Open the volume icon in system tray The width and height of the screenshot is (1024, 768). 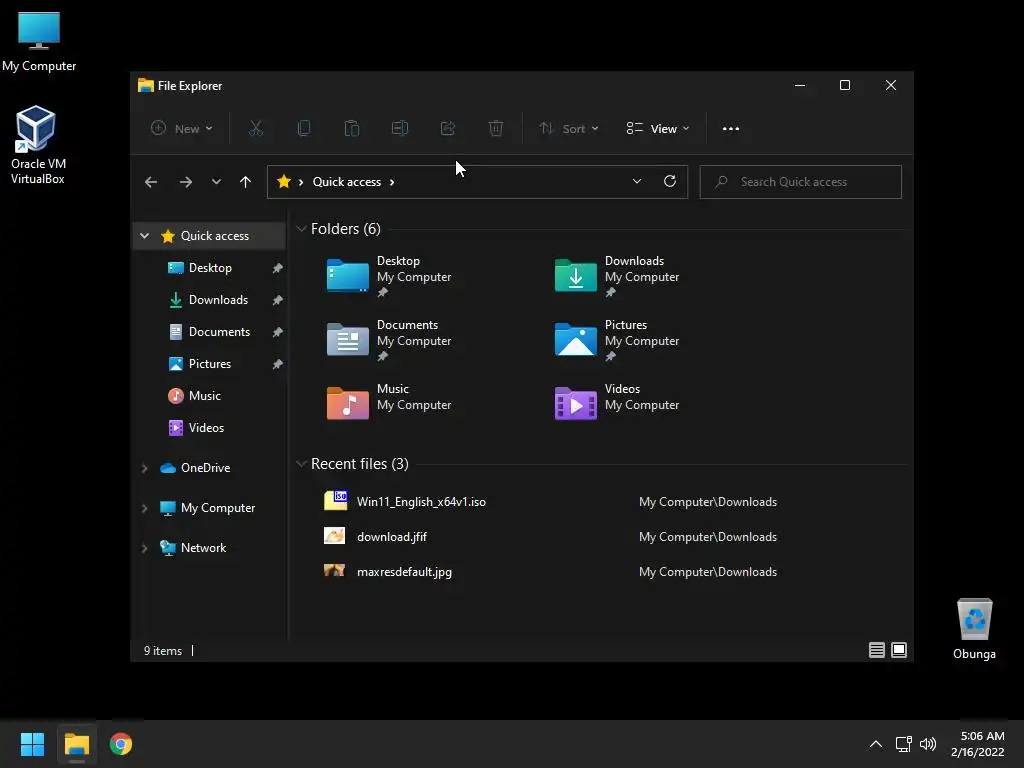click(x=927, y=744)
